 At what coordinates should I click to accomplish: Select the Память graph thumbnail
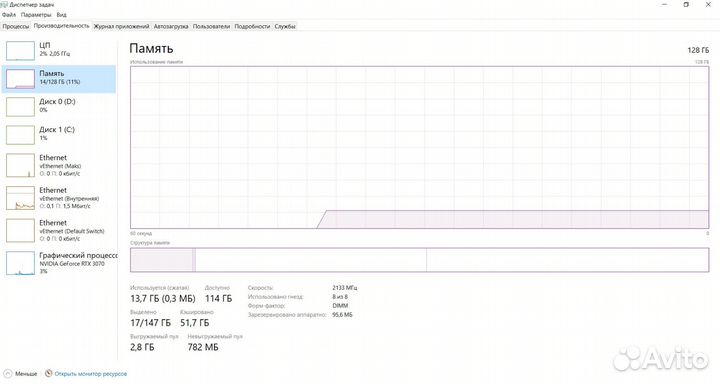coord(20,79)
